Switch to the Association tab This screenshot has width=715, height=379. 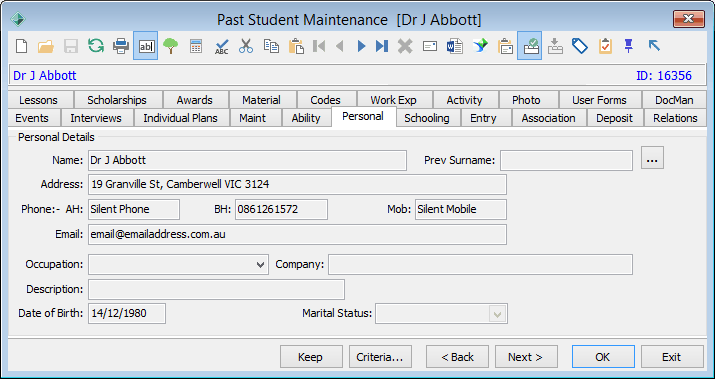[548, 118]
